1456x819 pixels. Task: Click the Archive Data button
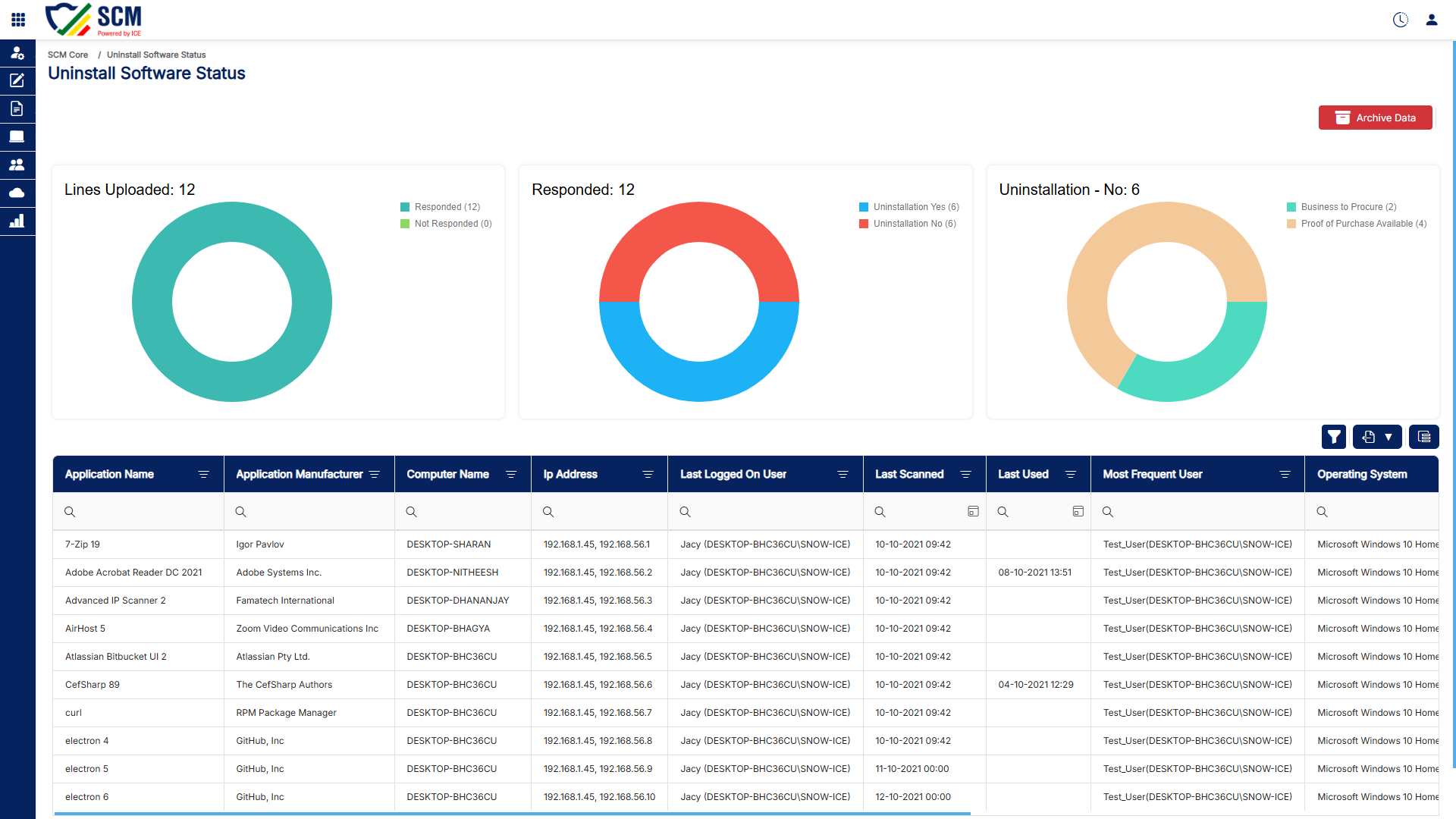[x=1375, y=118]
